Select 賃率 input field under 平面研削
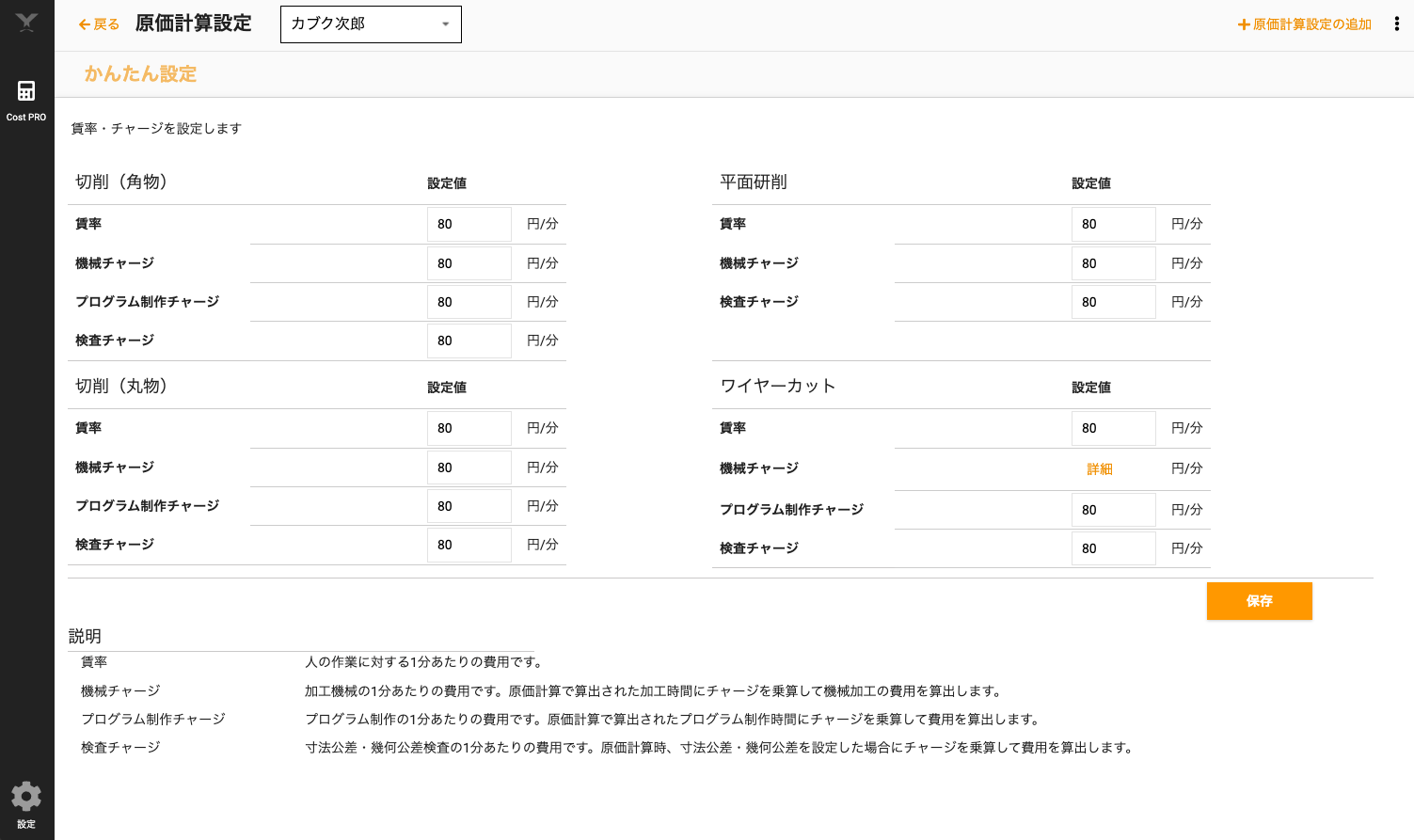The image size is (1414, 840). (x=1113, y=224)
